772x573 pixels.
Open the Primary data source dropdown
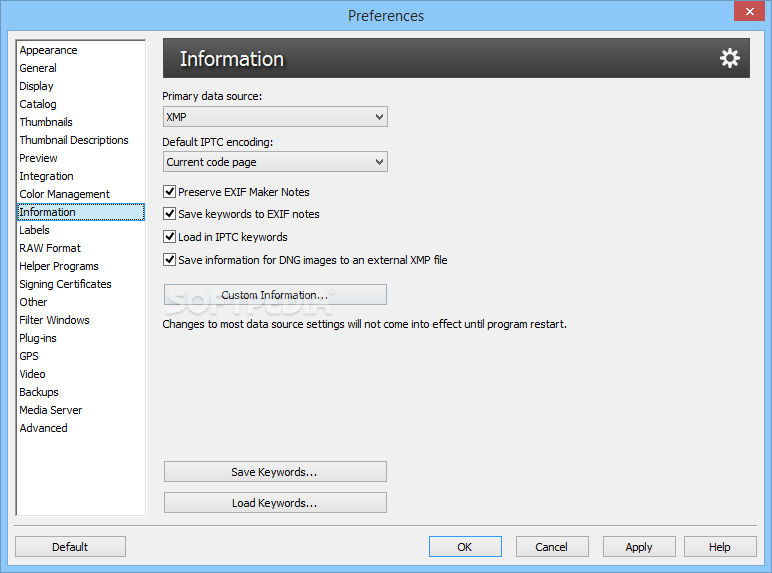[x=275, y=117]
